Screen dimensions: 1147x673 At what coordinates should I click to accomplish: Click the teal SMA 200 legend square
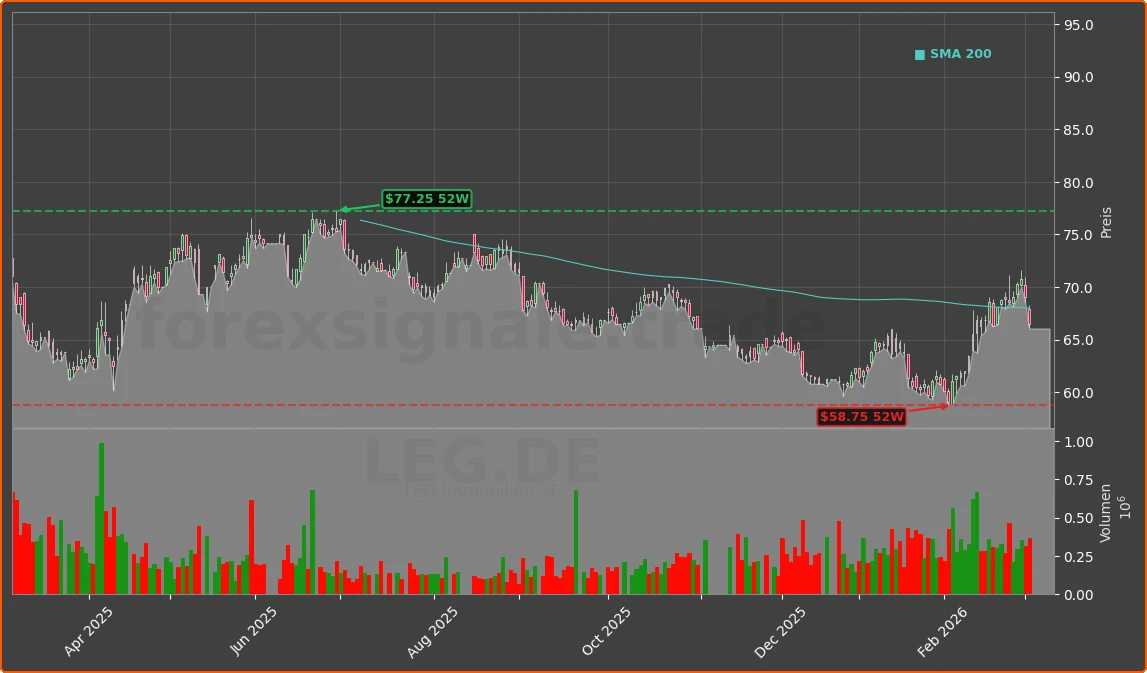pyautogui.click(x=919, y=54)
